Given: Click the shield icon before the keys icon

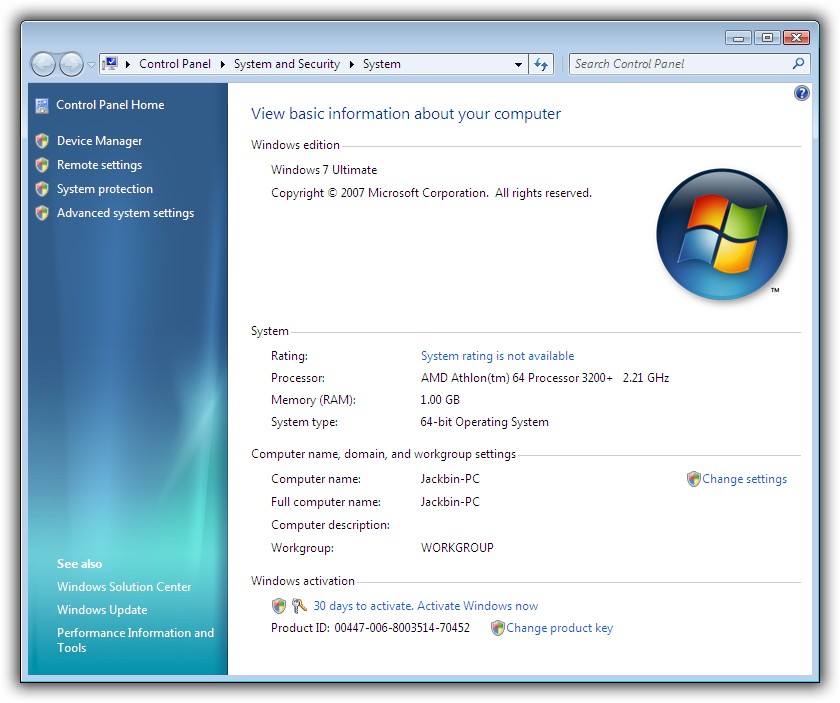Looking at the screenshot, I should click(x=279, y=606).
